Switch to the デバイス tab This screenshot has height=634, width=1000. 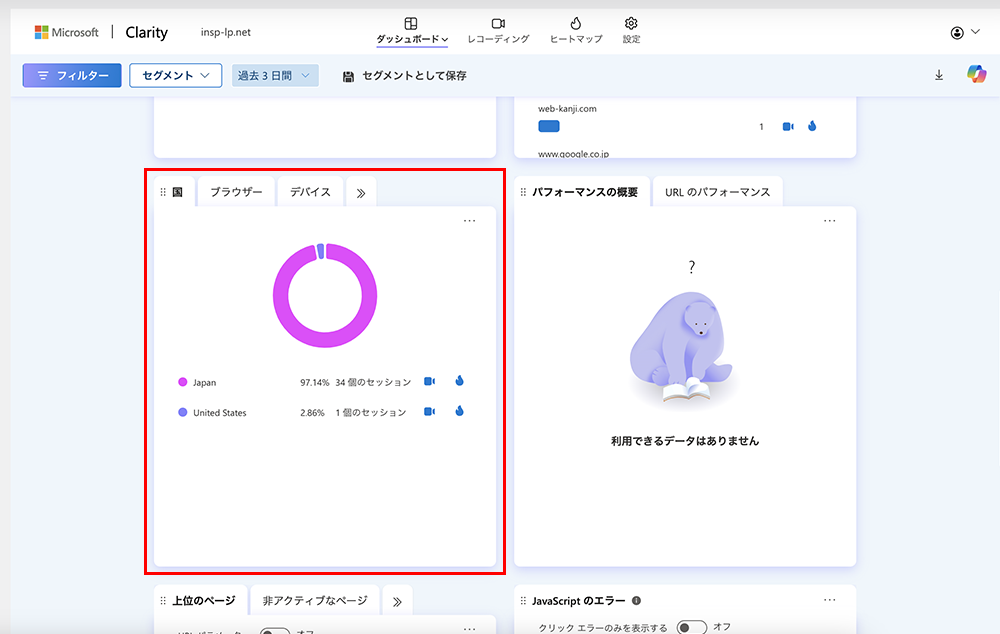point(310,192)
